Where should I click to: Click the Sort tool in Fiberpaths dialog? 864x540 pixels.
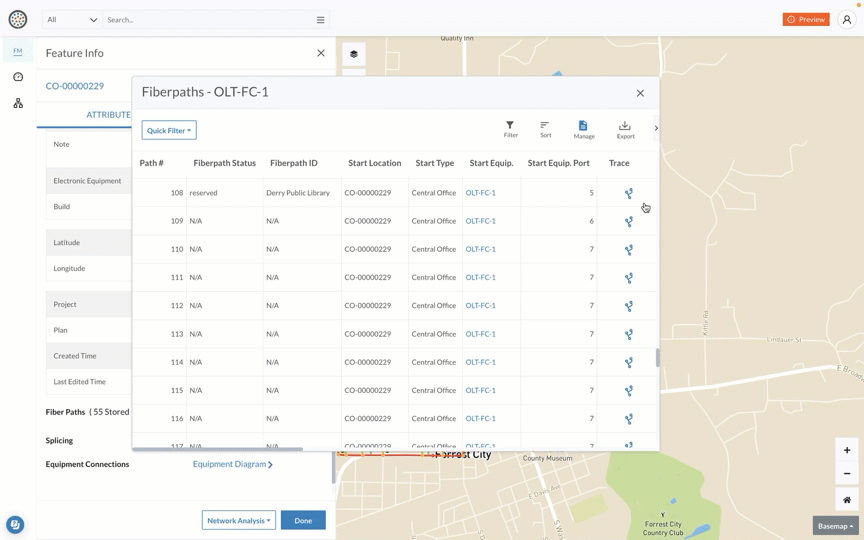point(545,129)
